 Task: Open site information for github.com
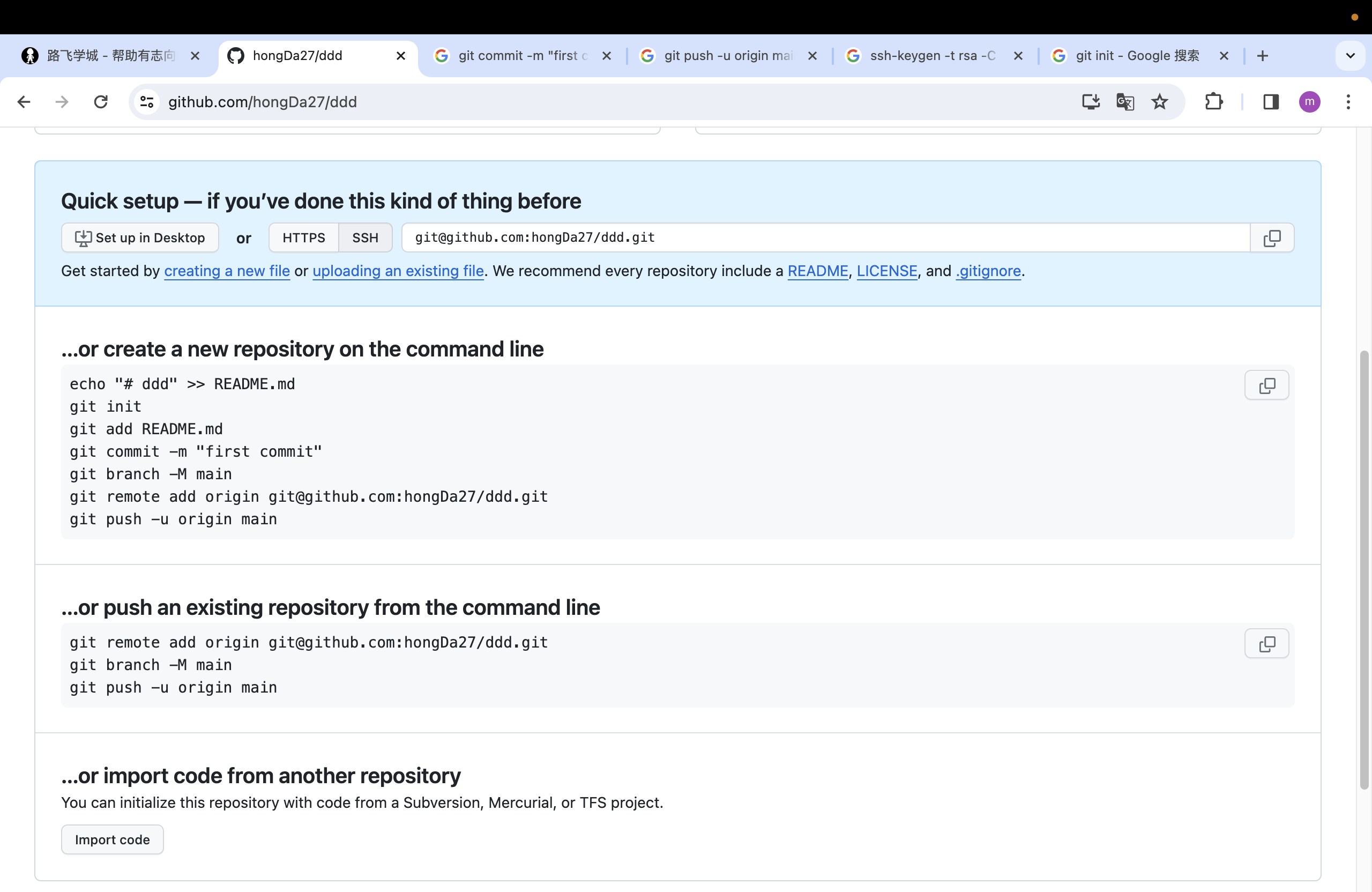pos(147,102)
